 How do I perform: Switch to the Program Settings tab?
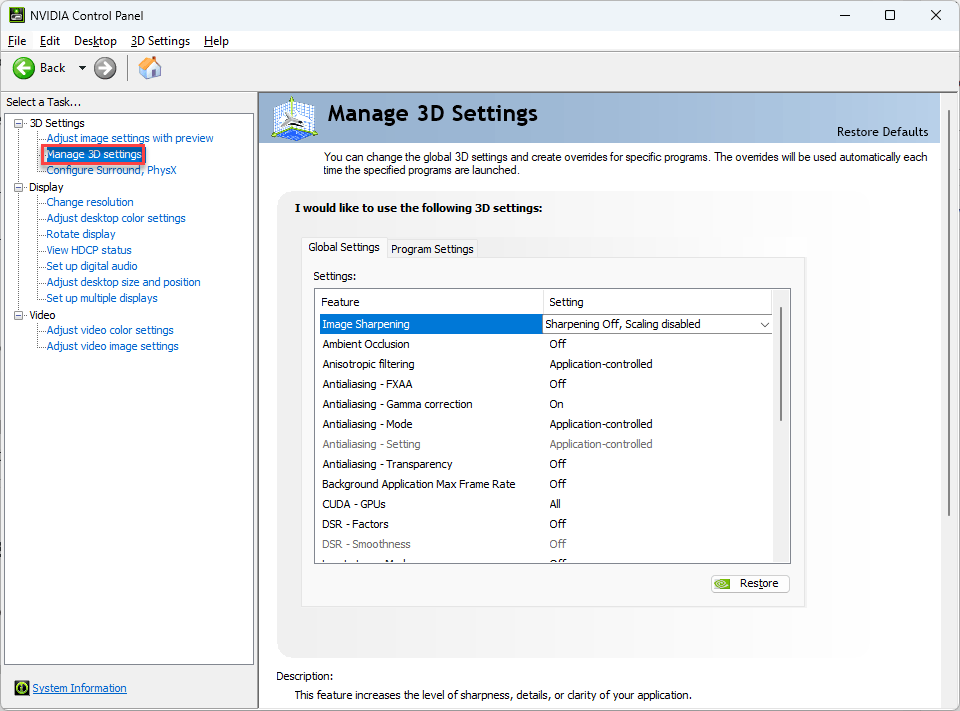point(432,249)
